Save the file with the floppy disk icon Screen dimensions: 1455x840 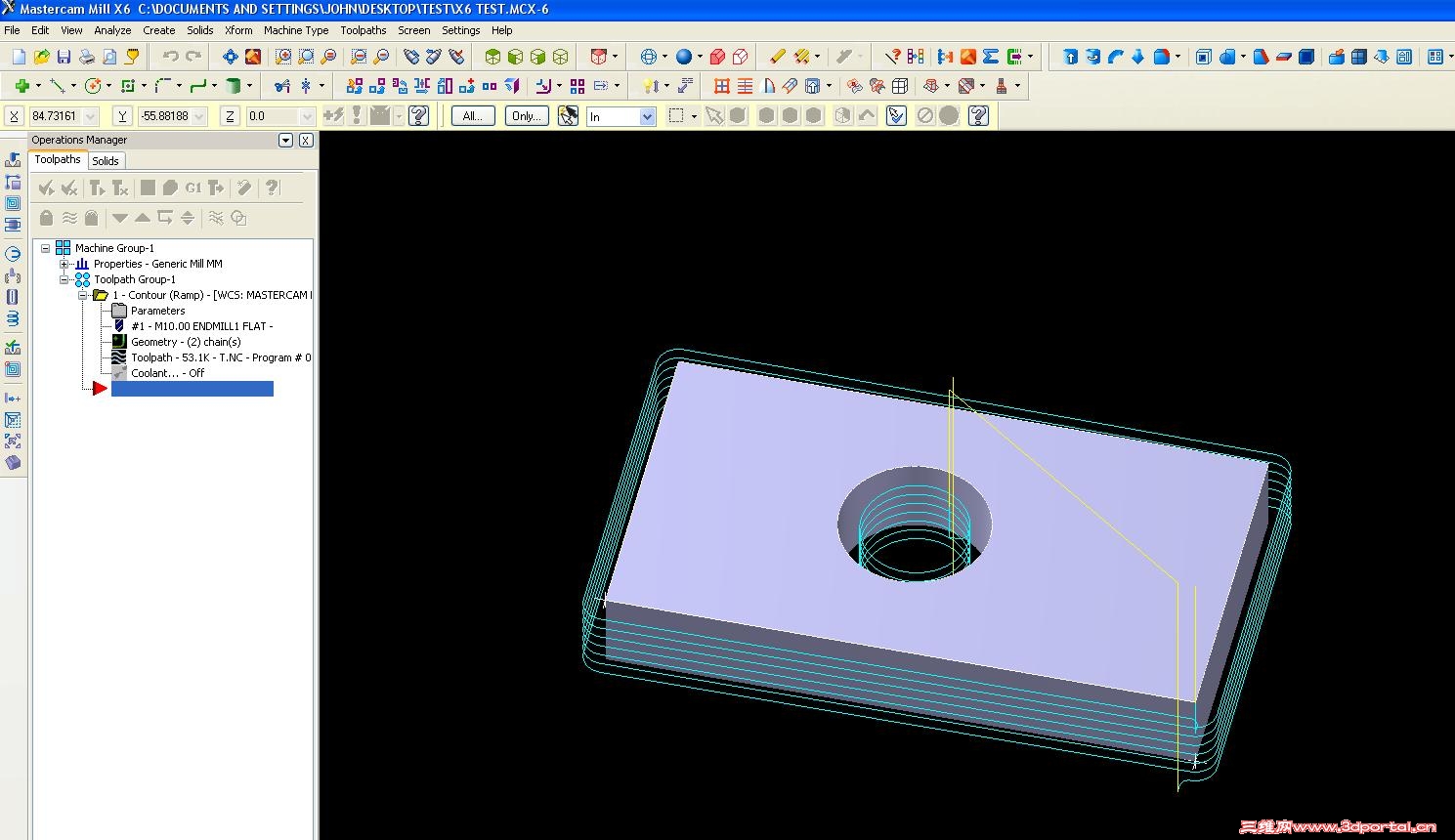coord(64,57)
